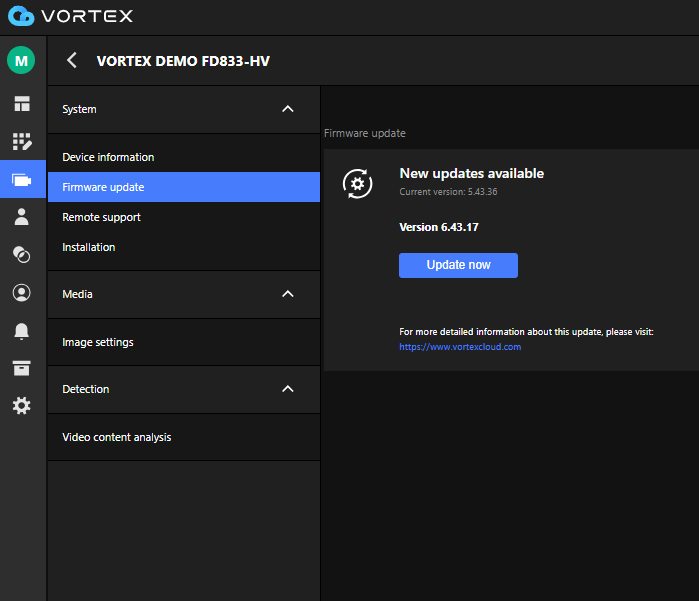Collapse the Media section chevron

click(x=288, y=294)
